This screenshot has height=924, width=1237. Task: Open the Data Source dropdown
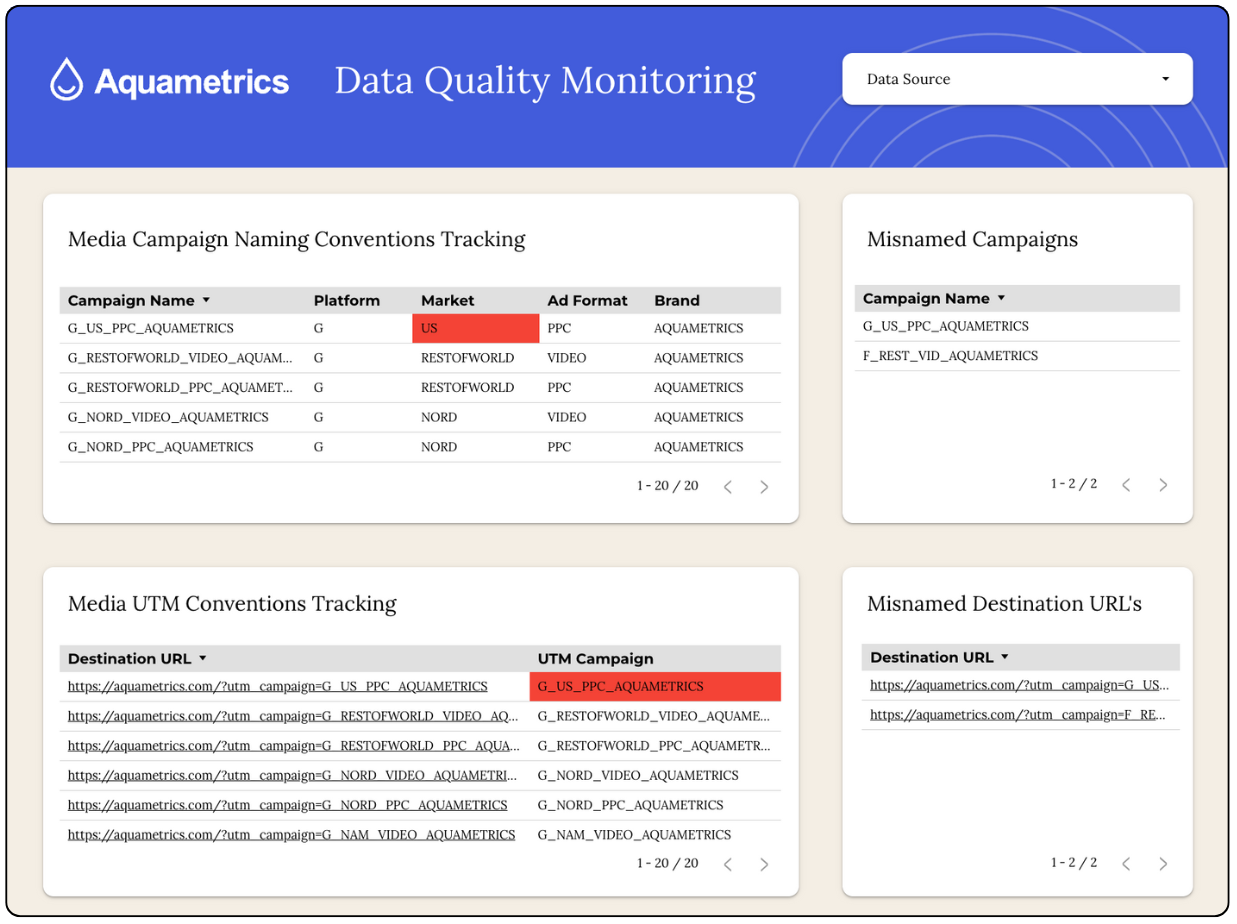pyautogui.click(x=1017, y=79)
